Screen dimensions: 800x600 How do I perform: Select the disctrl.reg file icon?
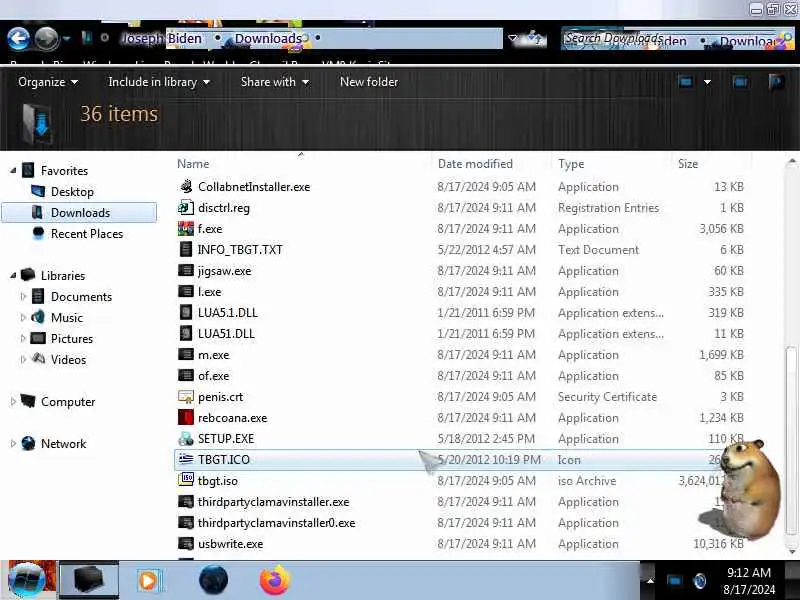pos(186,208)
